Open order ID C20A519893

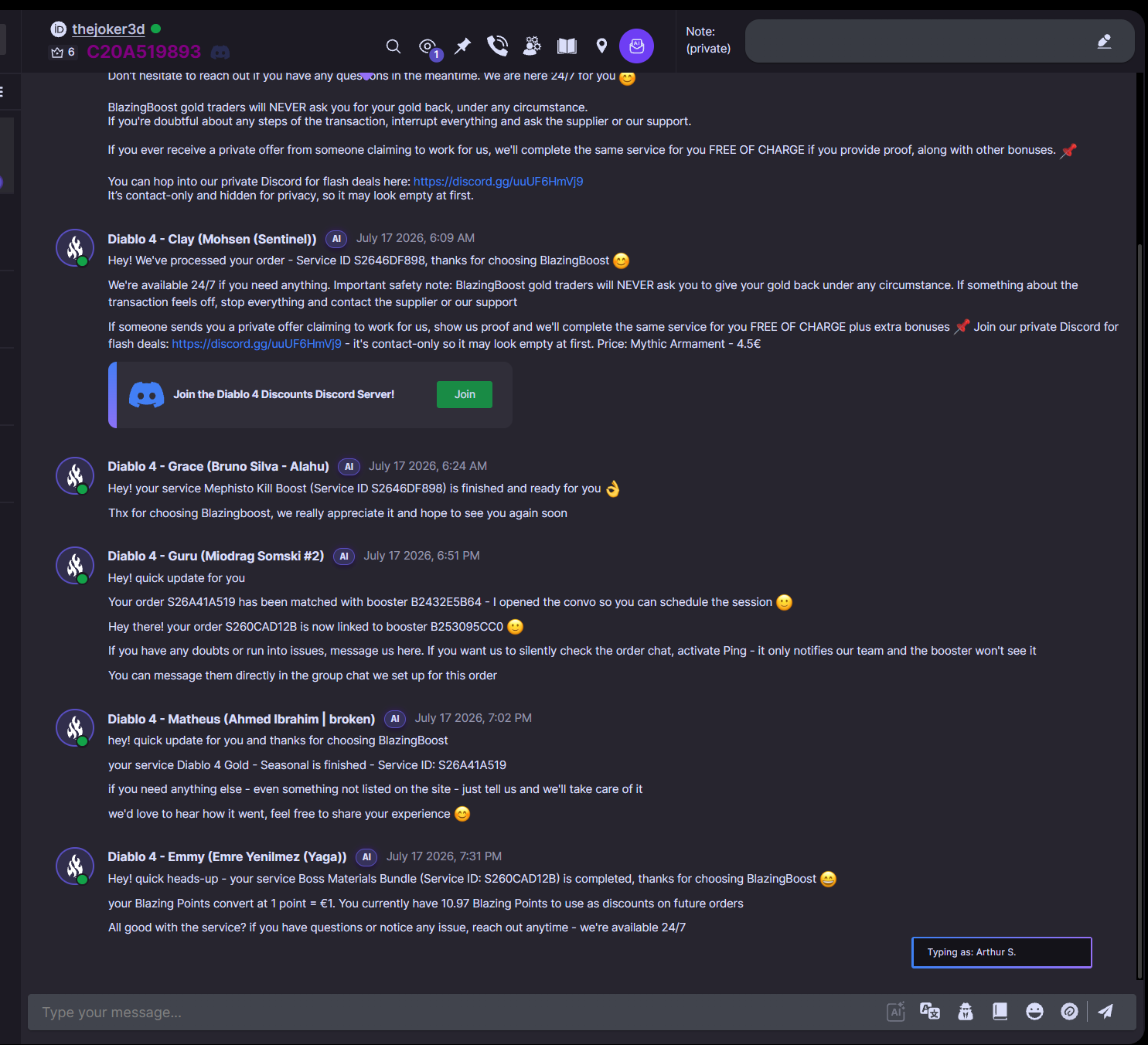pos(144,52)
